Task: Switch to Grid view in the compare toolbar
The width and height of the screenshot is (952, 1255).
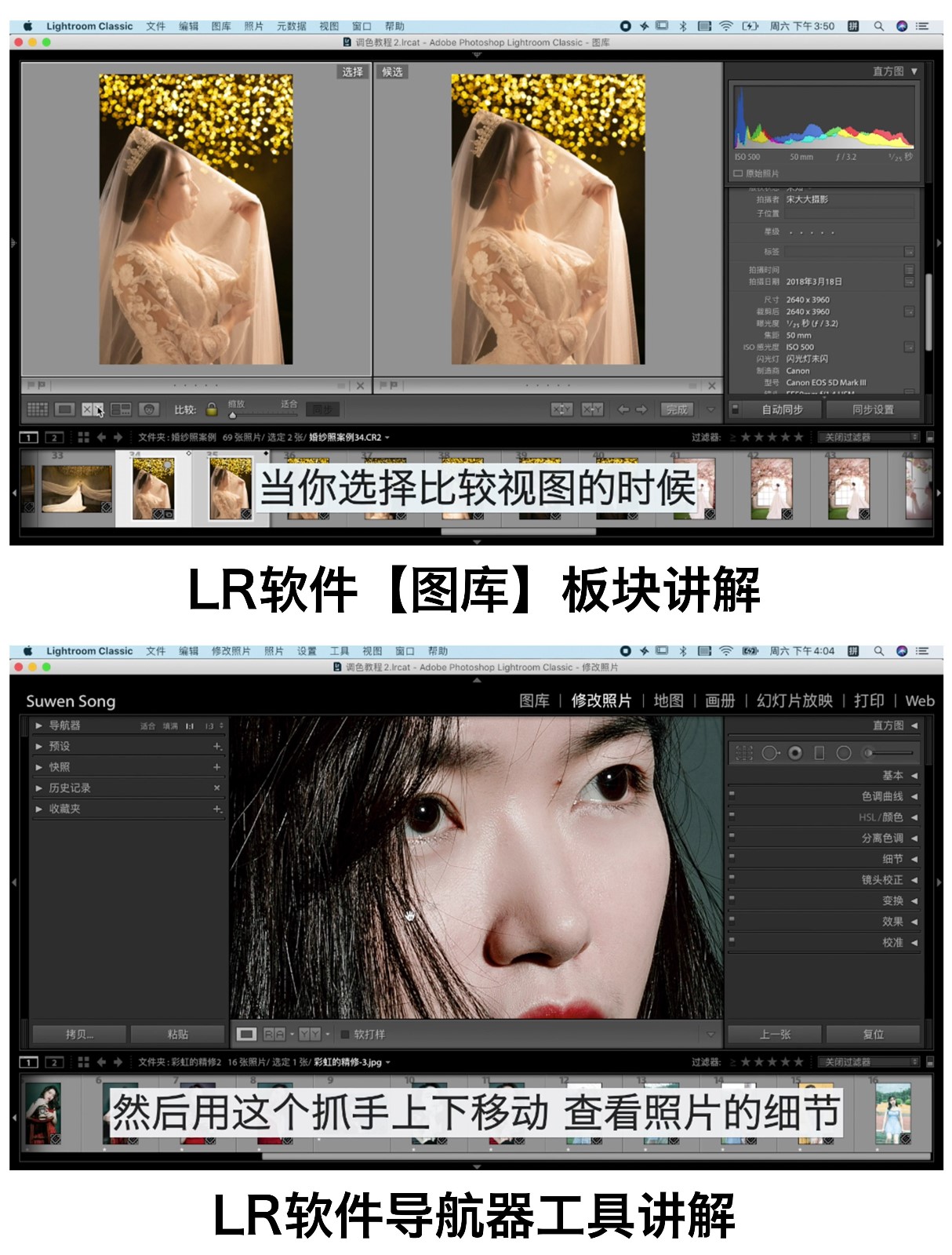Action: click(37, 409)
